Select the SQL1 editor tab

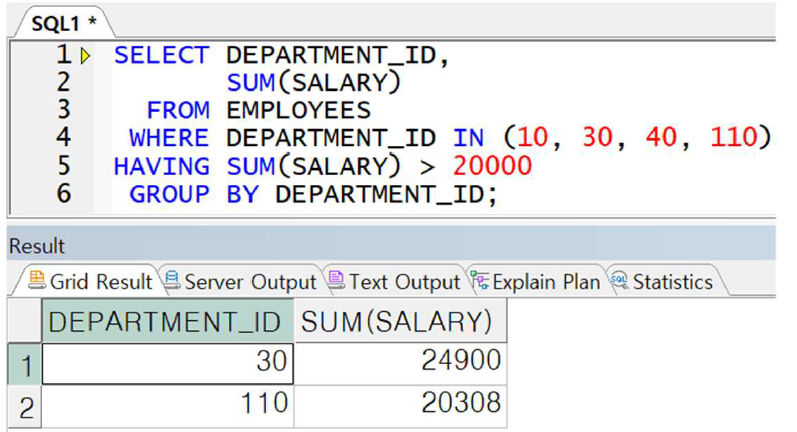coord(64,23)
